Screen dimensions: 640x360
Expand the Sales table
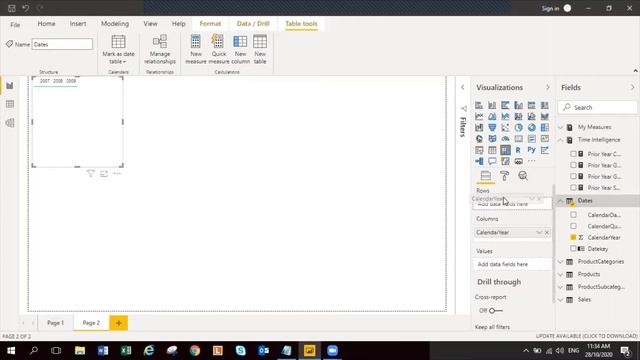[560, 300]
